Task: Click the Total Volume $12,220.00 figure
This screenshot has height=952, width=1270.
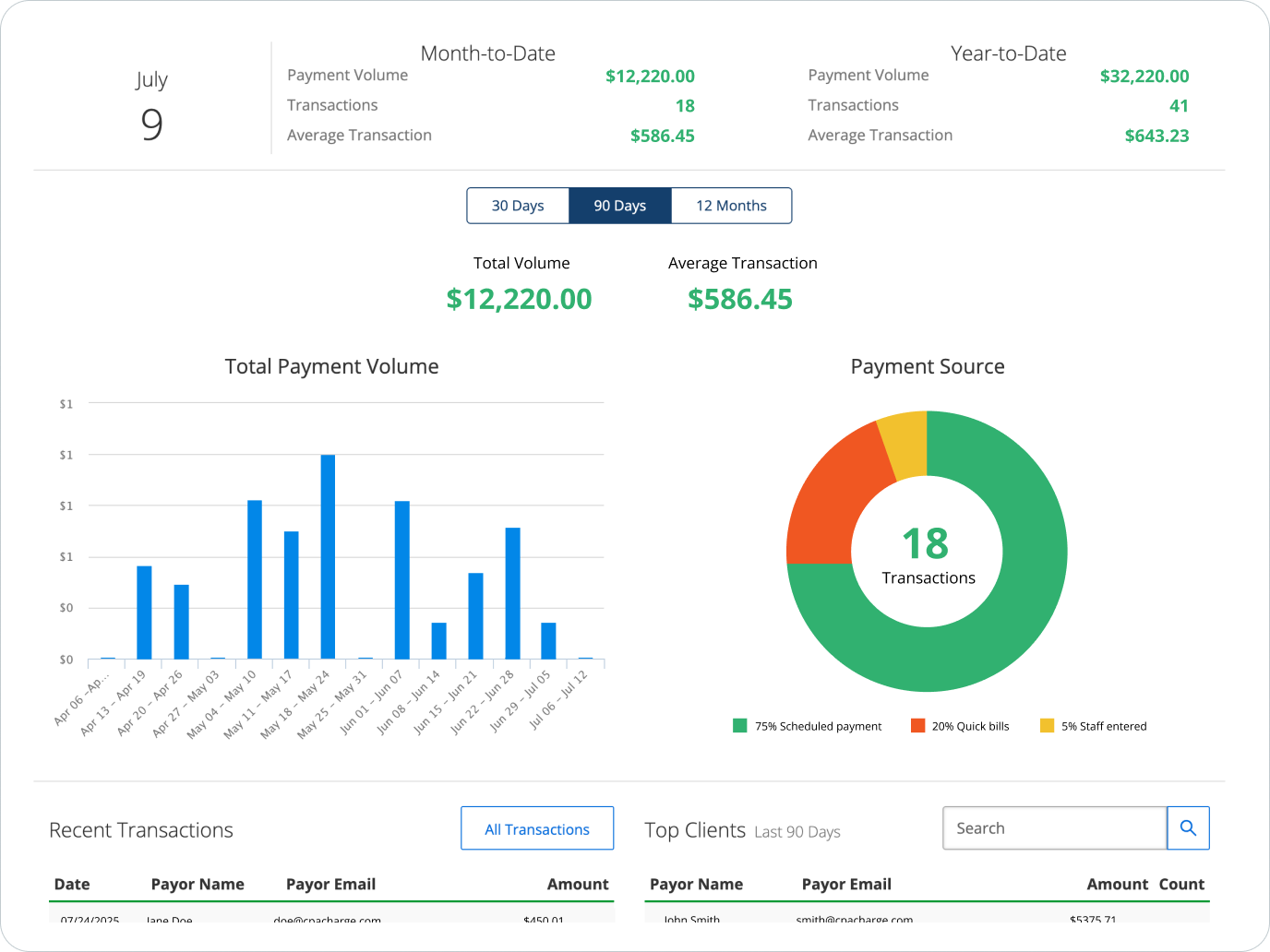Action: (x=519, y=298)
